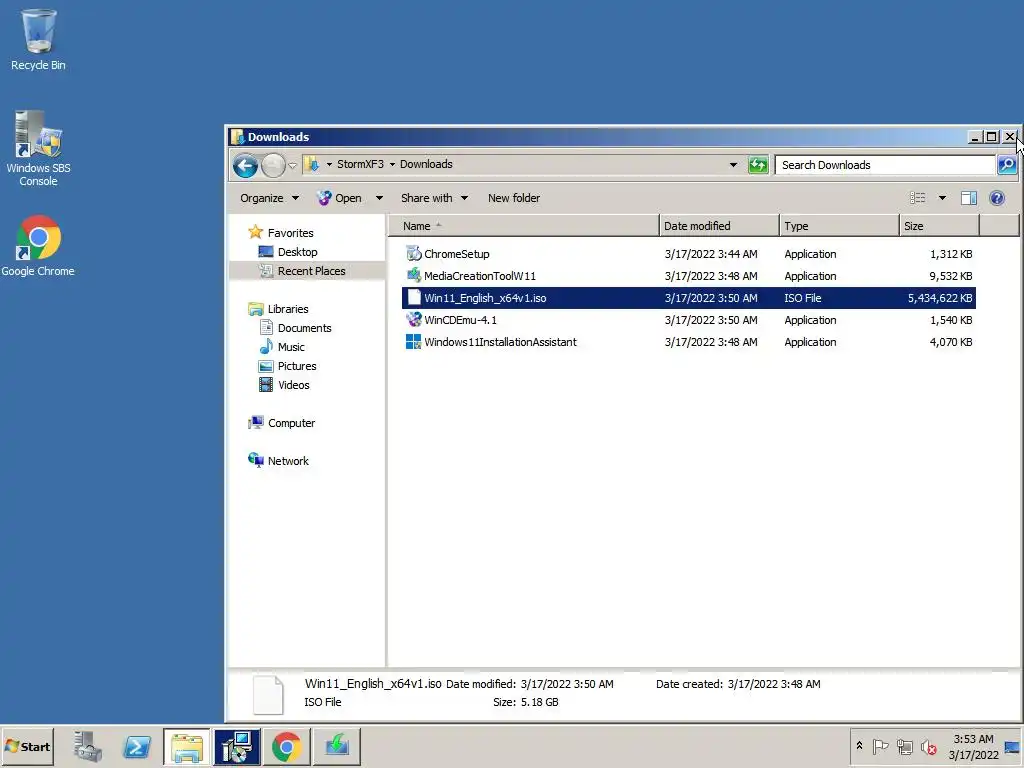Open the Videos library
The width and height of the screenshot is (1024, 768).
point(294,385)
